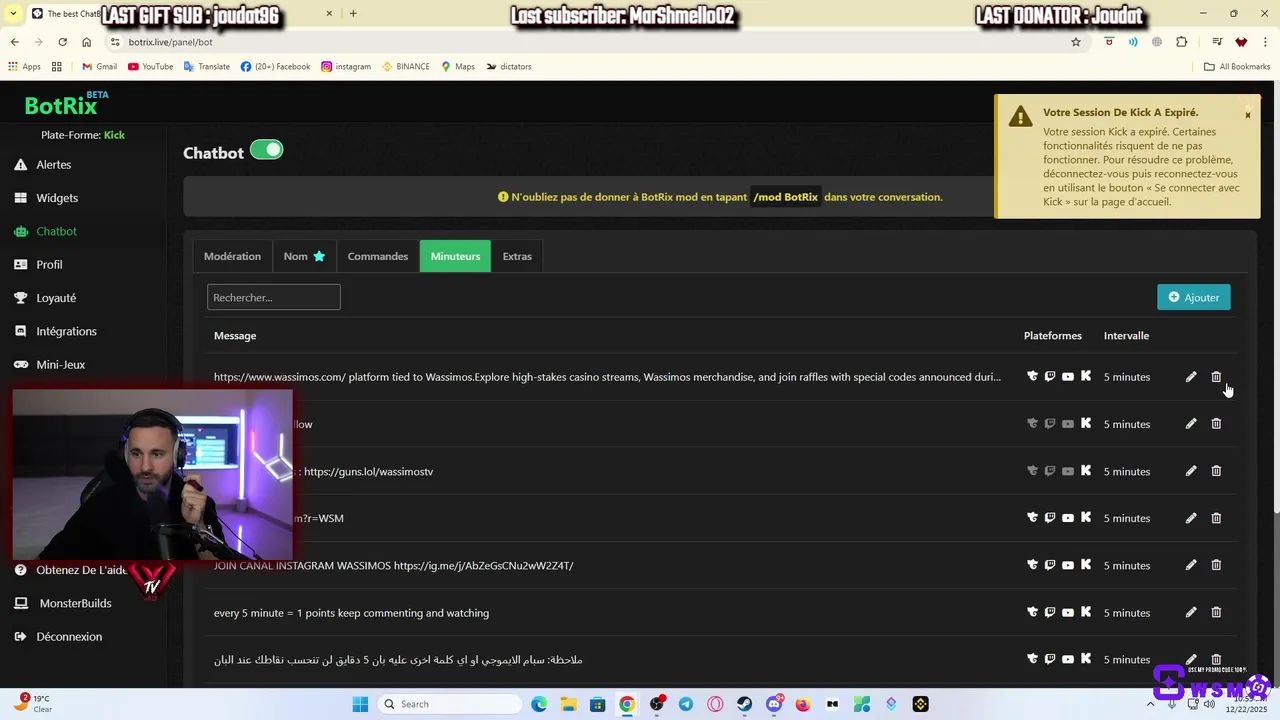Delete the wassimos.com platform timer
Screen dimensions: 1280x720
1216,377
